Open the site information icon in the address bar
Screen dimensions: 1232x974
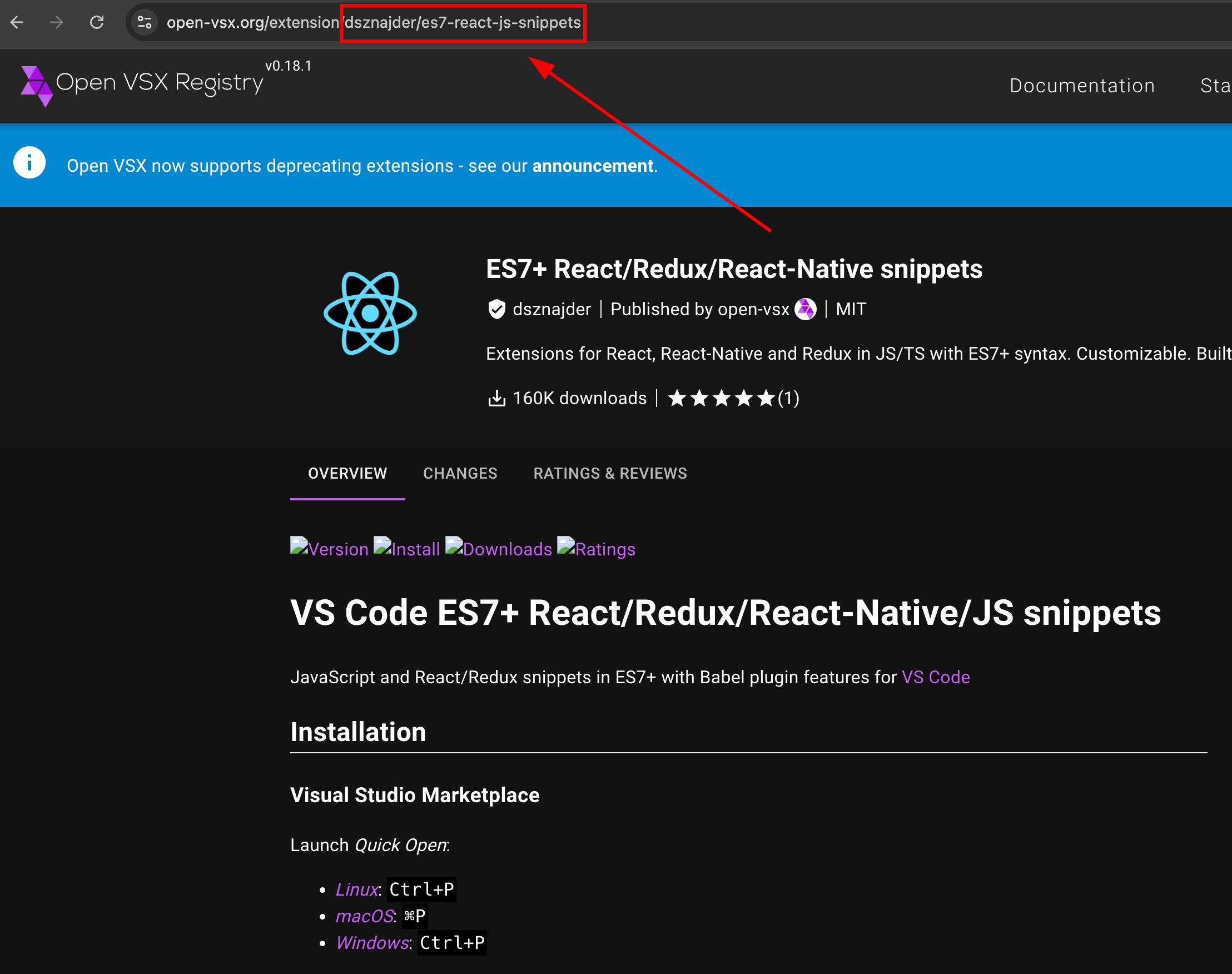pos(145,22)
